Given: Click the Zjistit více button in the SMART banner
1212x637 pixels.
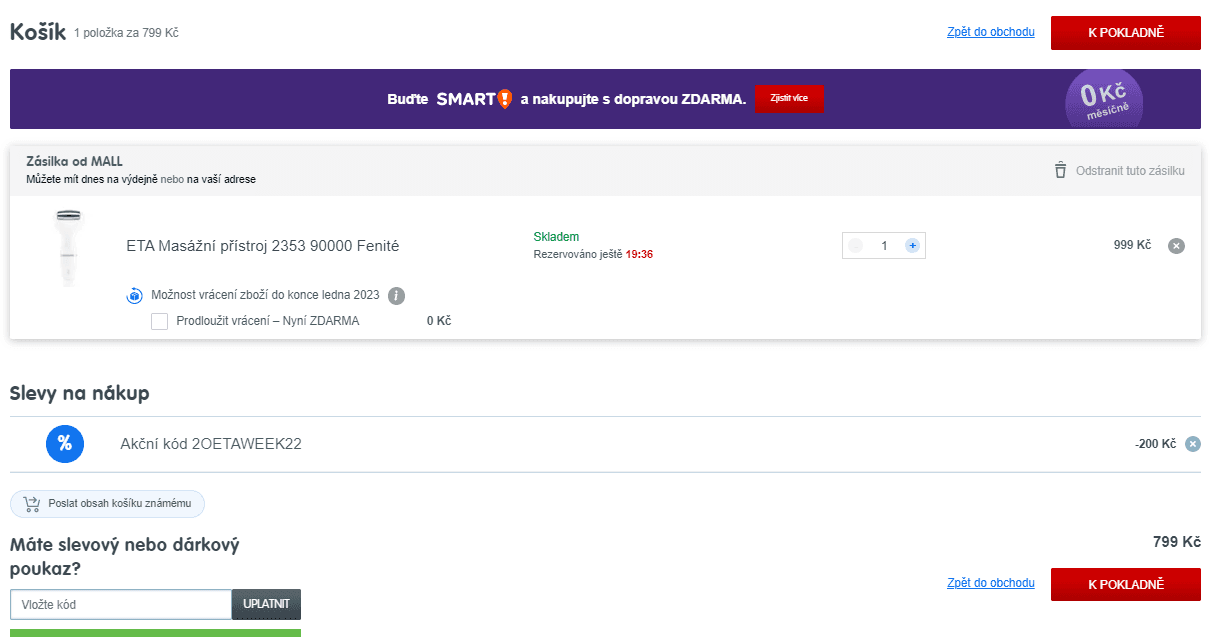Looking at the screenshot, I should coord(789,99).
